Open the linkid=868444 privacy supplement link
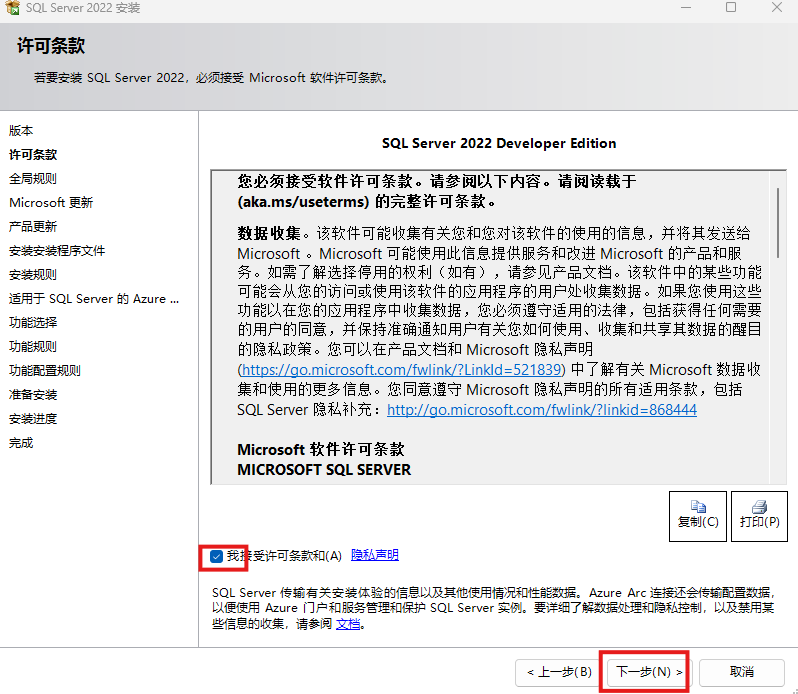The image size is (798, 694). [541, 410]
